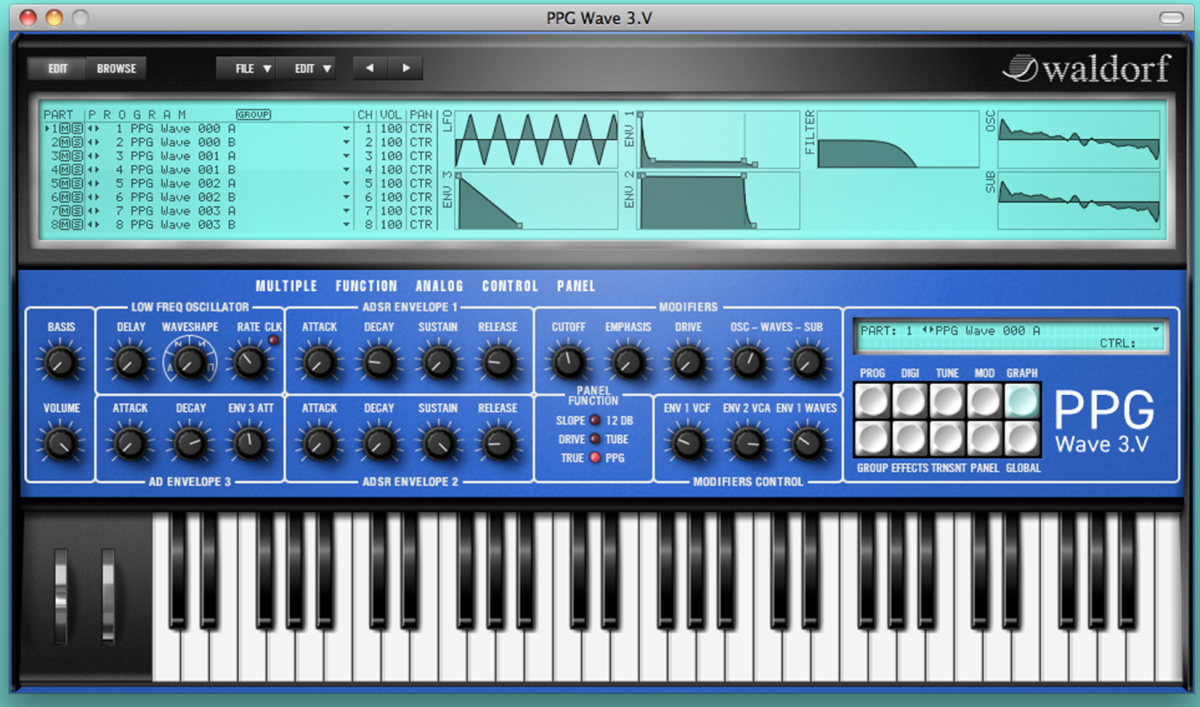1200x707 pixels.
Task: Open program dropdown for PPG Wave 000 B
Action: (347, 143)
